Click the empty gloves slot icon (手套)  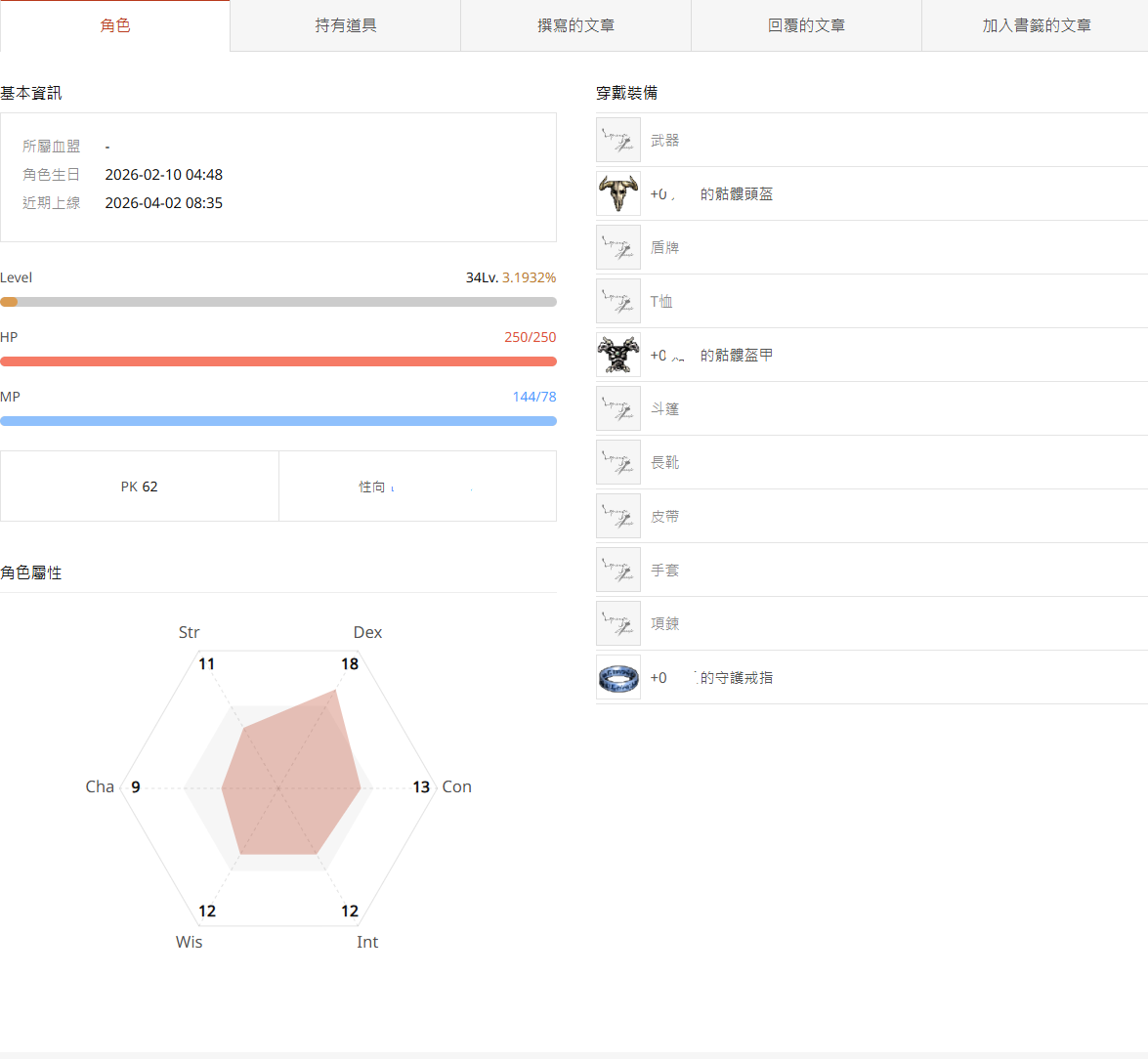(x=618, y=570)
